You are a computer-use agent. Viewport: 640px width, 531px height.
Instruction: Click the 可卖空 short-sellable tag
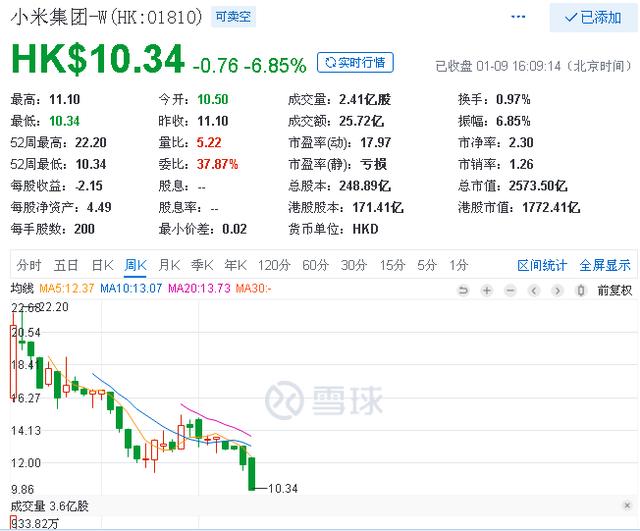click(233, 17)
